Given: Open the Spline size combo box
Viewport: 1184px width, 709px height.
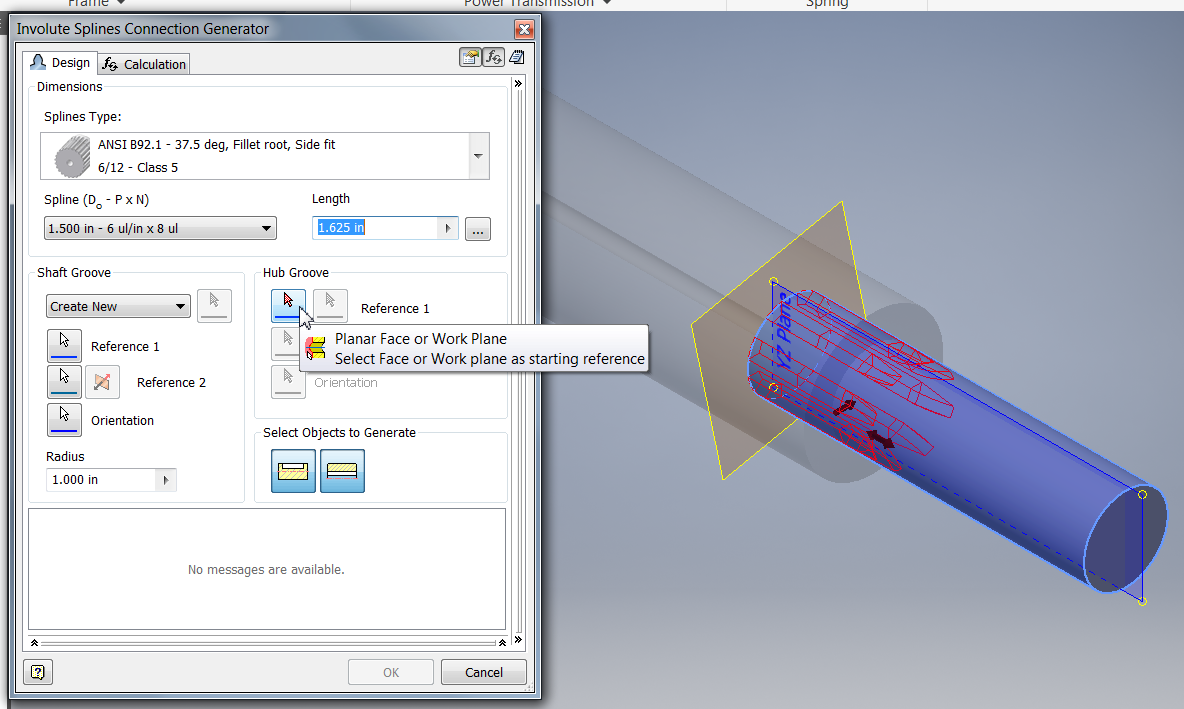Looking at the screenshot, I should (160, 228).
